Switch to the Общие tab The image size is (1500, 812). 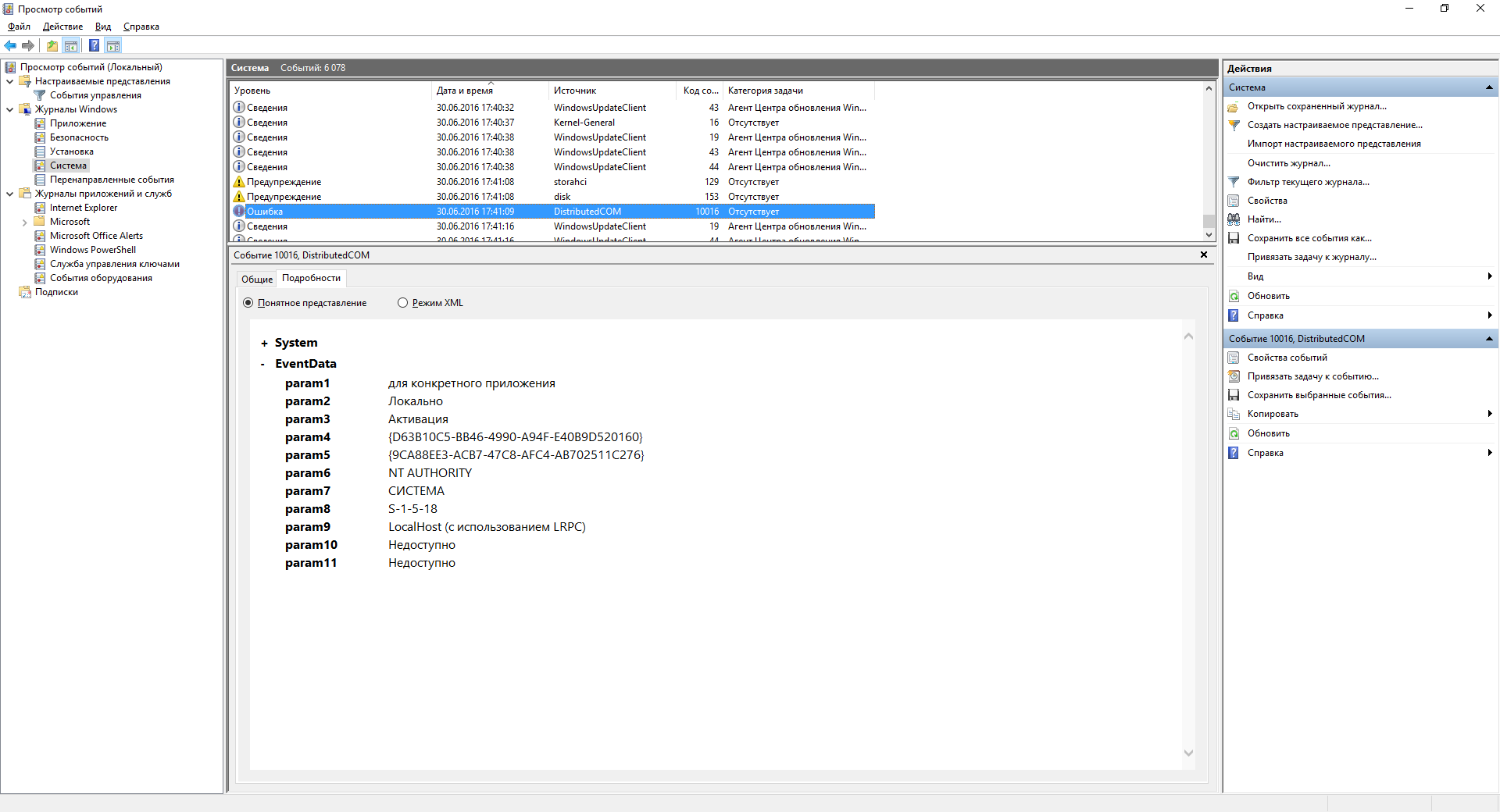[x=257, y=280]
